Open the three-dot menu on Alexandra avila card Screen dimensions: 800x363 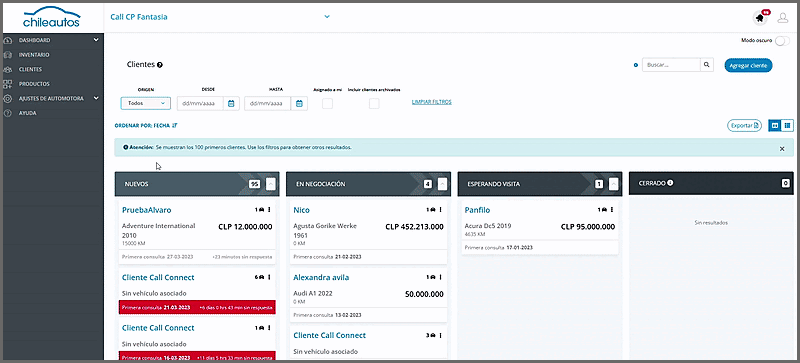440,277
